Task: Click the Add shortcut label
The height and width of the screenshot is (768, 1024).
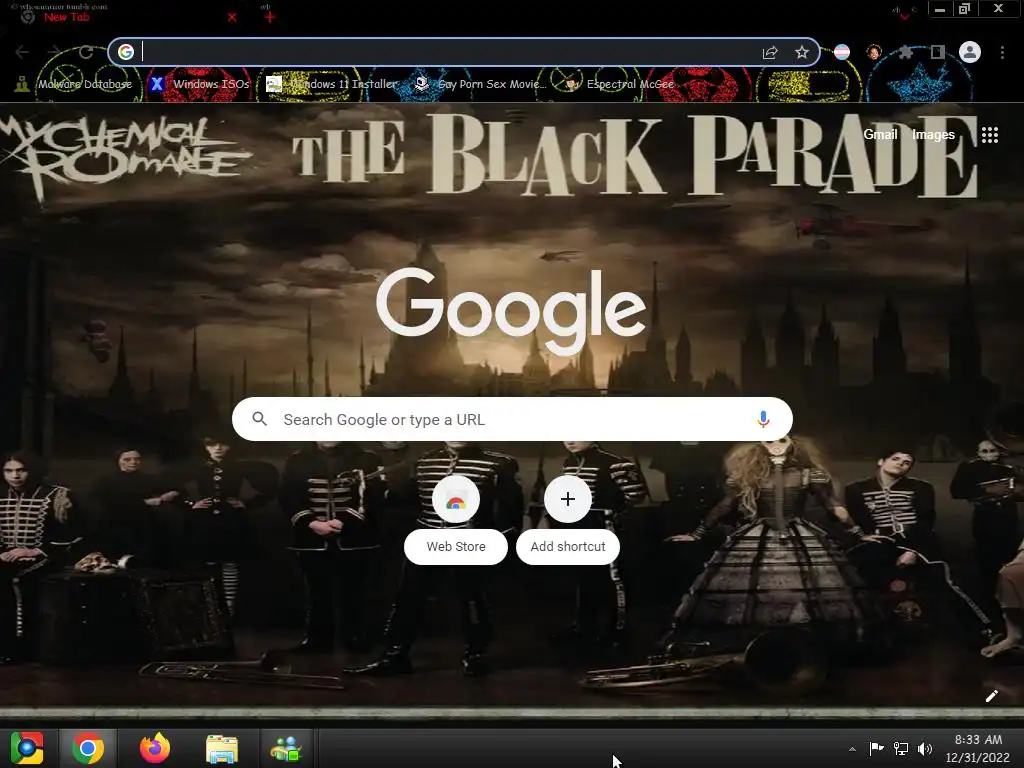Action: click(x=568, y=547)
